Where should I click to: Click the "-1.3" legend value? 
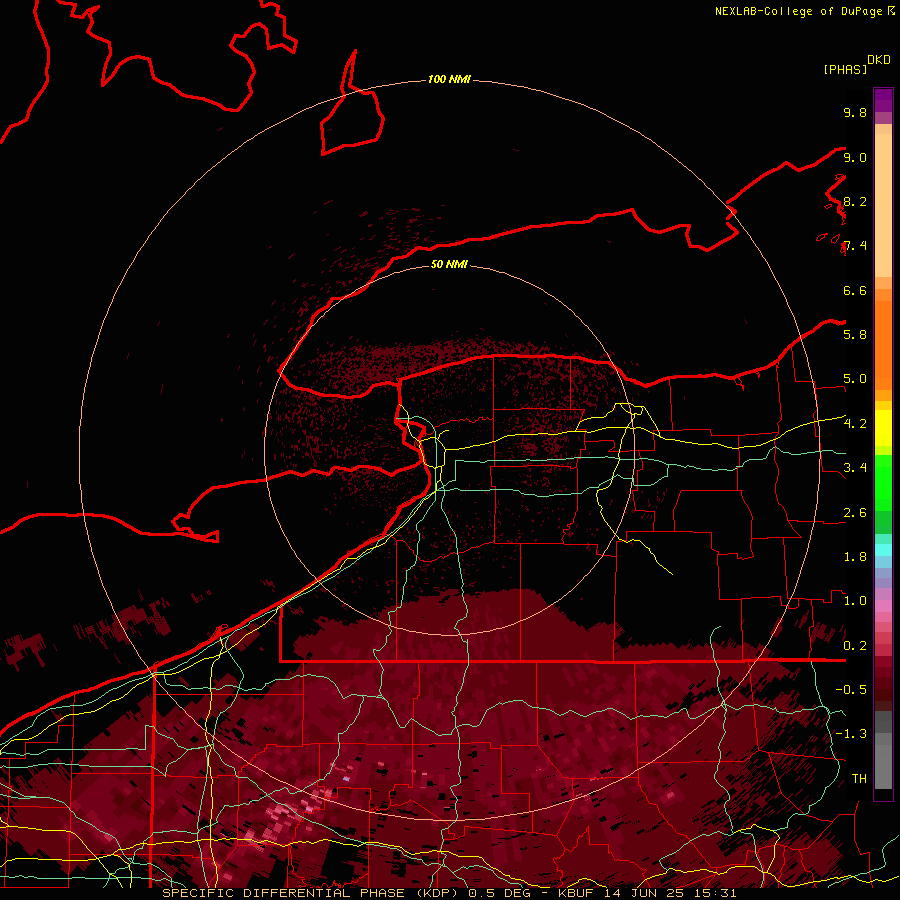coord(851,734)
